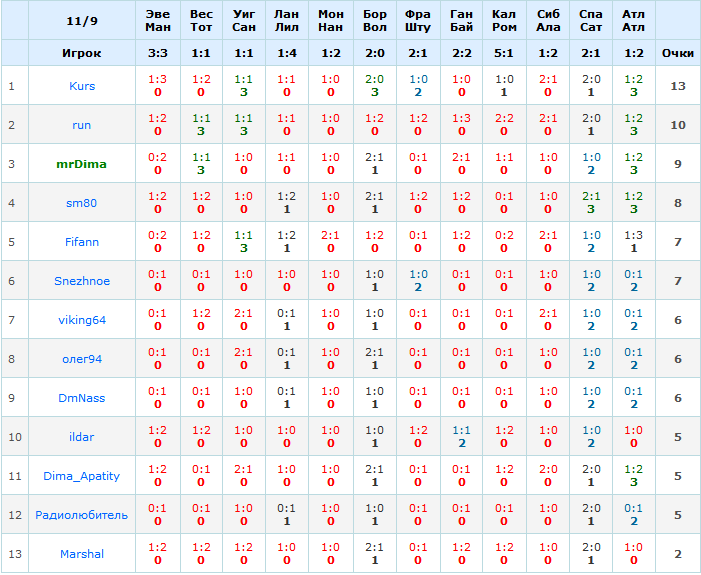The height and width of the screenshot is (575, 701).
Task: Open player Marshal profile link
Action: coord(82,554)
